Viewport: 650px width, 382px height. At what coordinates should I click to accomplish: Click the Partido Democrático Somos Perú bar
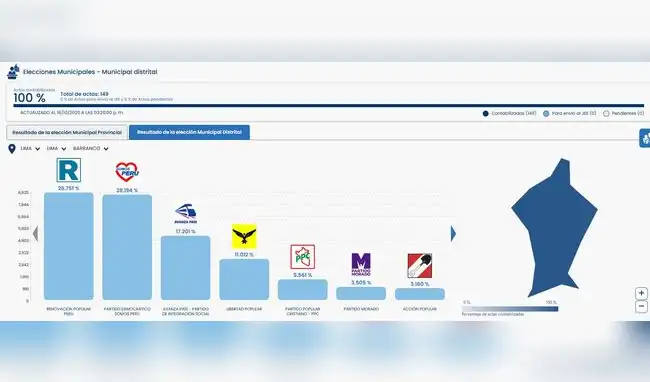click(127, 247)
